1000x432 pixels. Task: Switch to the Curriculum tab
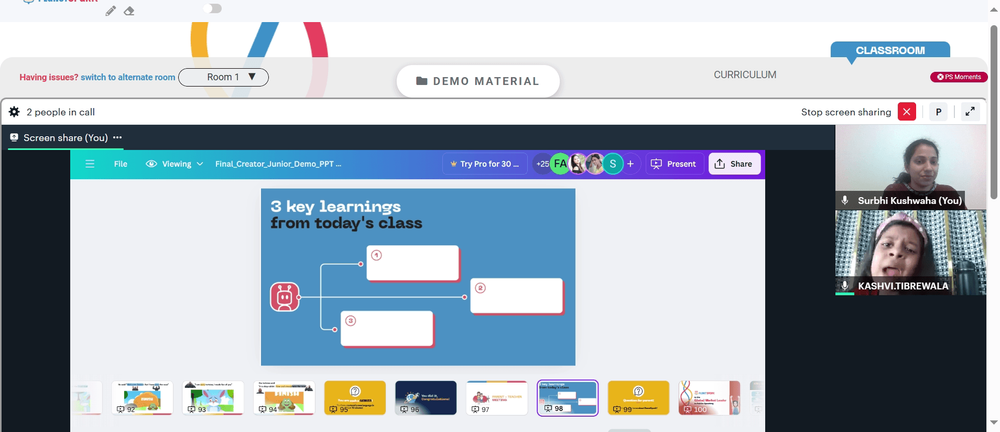tap(745, 75)
